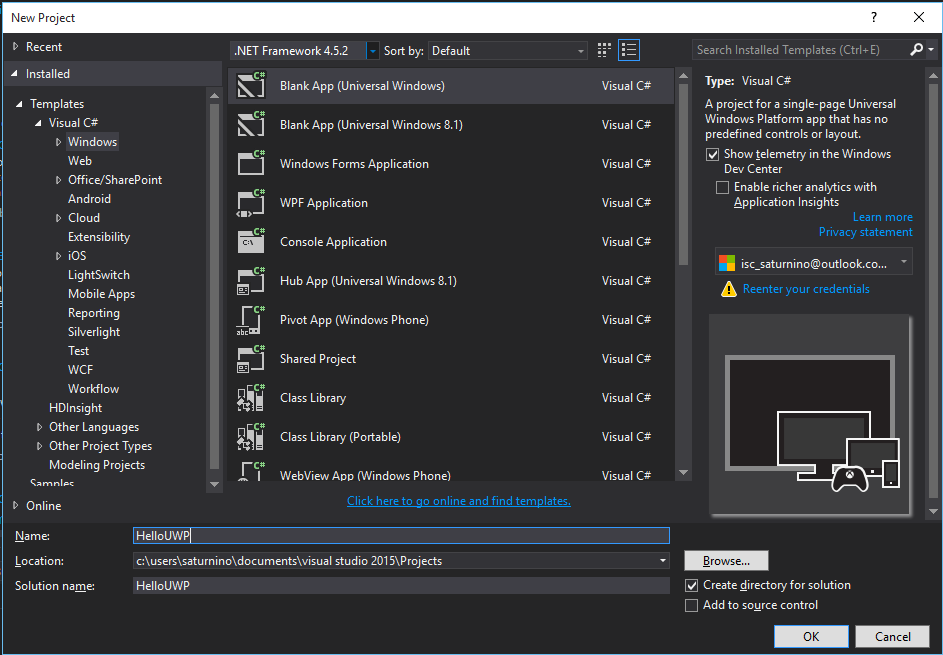Click the Browse... button
The width and height of the screenshot is (943, 655).
tap(726, 561)
